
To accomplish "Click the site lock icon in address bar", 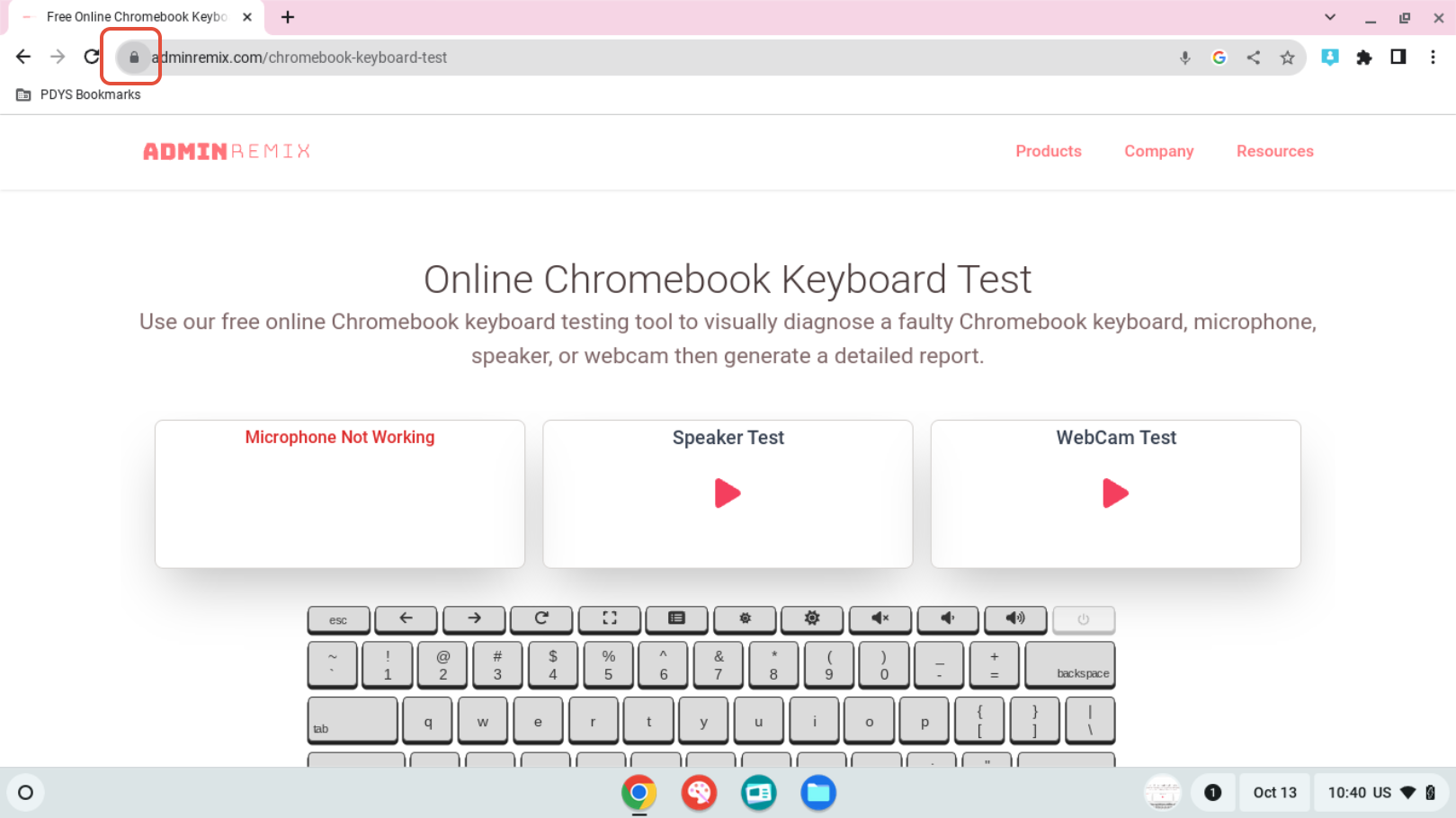I will tap(134, 58).
